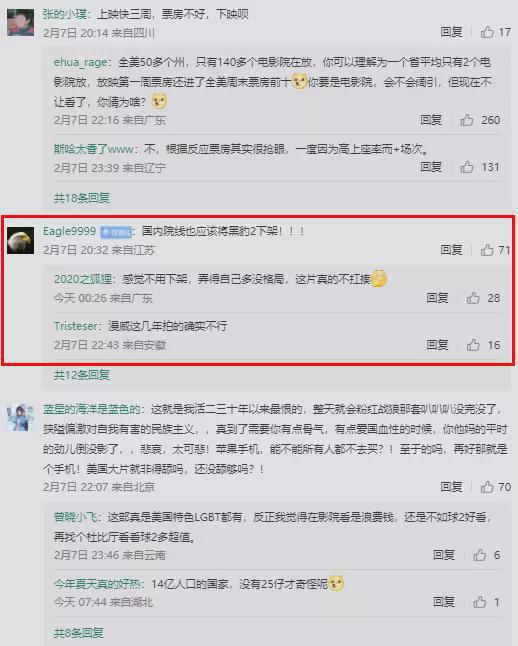Reply to Tristeser's comment
This screenshot has width=518, height=646.
point(437,345)
